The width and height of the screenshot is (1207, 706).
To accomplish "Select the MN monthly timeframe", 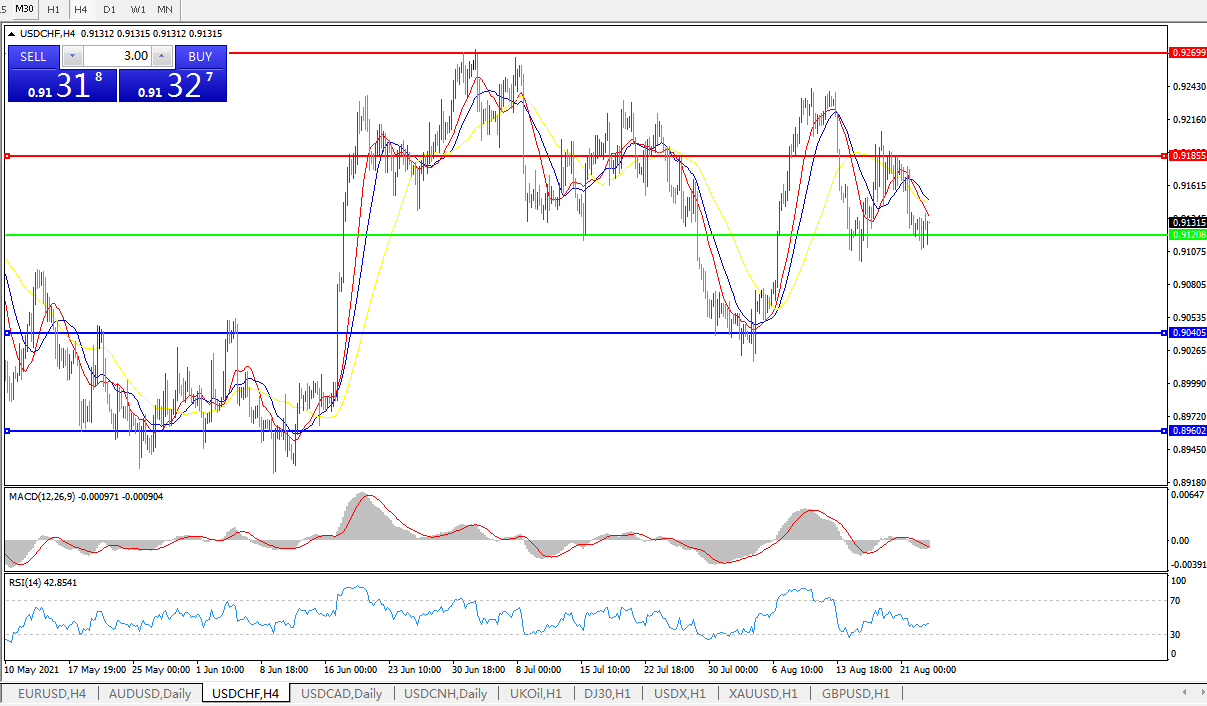I will point(165,9).
